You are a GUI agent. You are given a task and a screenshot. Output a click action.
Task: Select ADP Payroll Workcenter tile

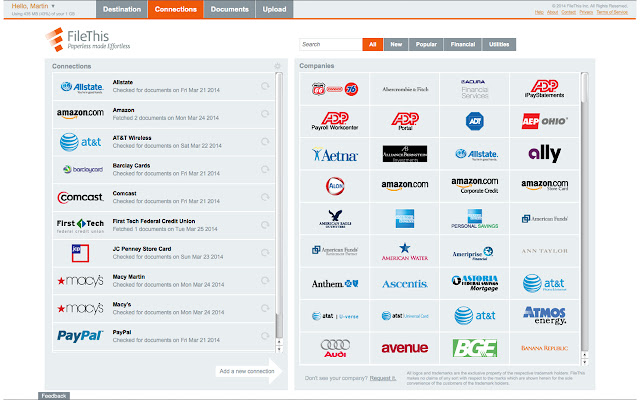[335, 121]
